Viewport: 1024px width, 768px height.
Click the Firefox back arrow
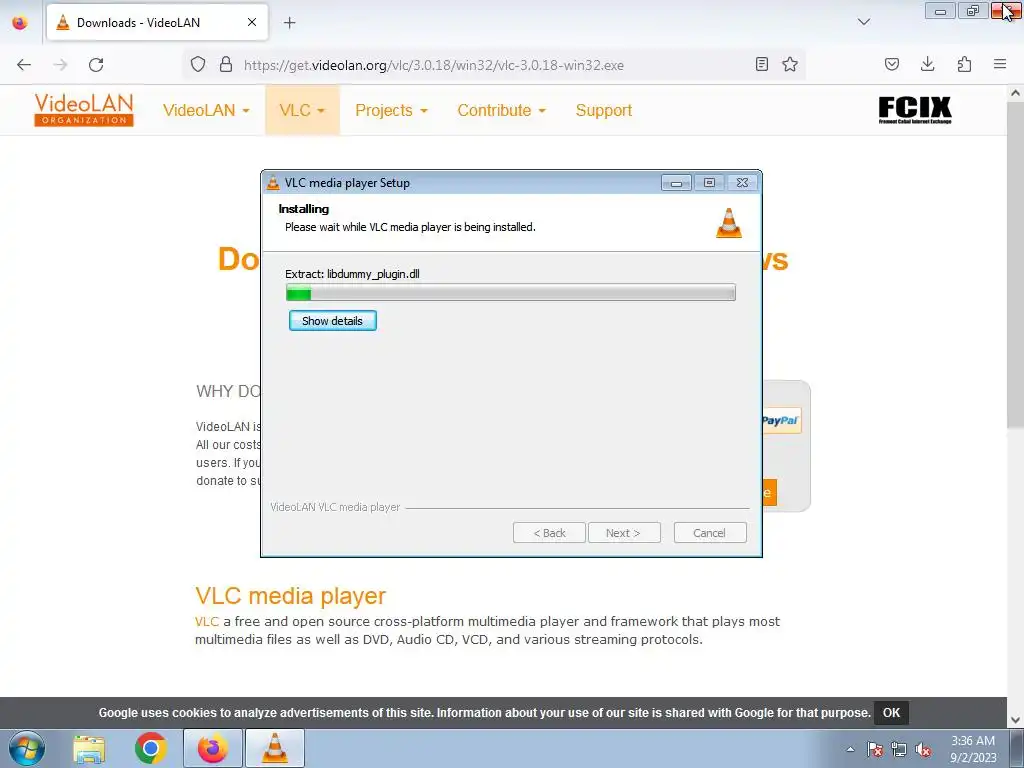(24, 65)
